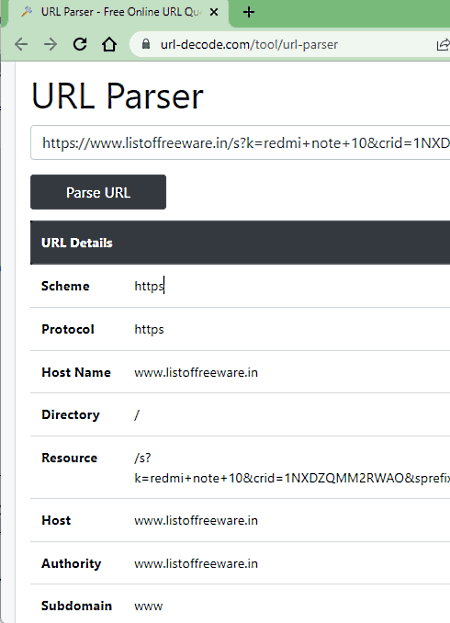This screenshot has height=623, width=450.
Task: Click the Directory value slash
Action: [137, 415]
